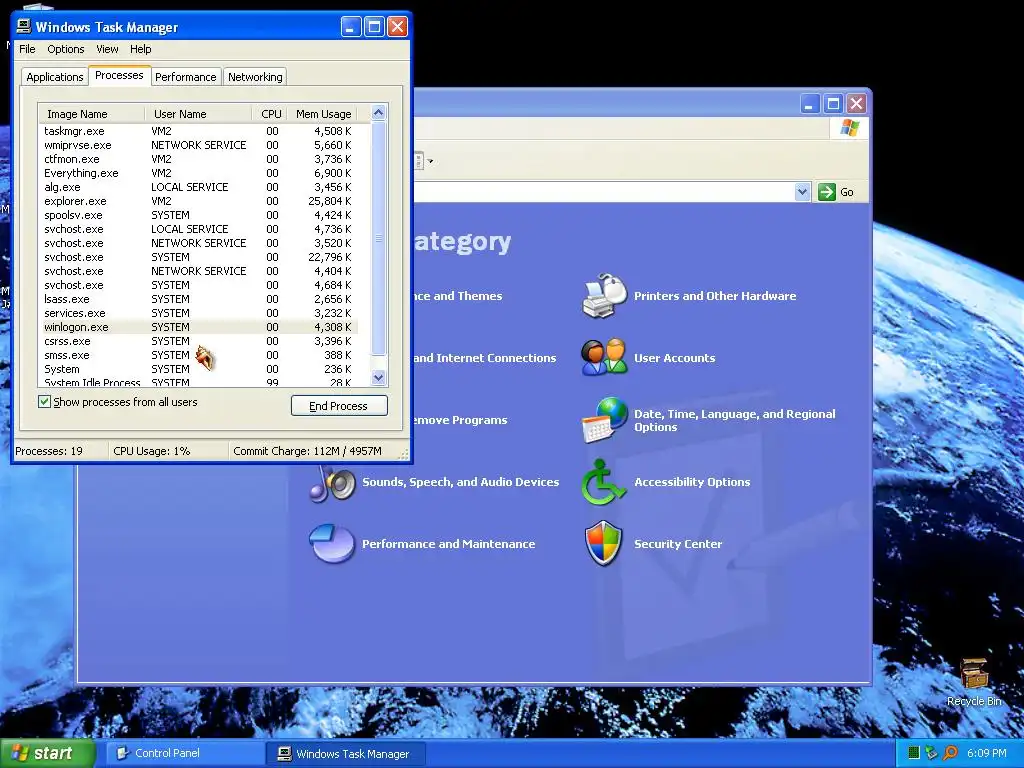This screenshot has width=1024, height=768.
Task: Select the explorer.exe process row
Action: click(x=199, y=201)
